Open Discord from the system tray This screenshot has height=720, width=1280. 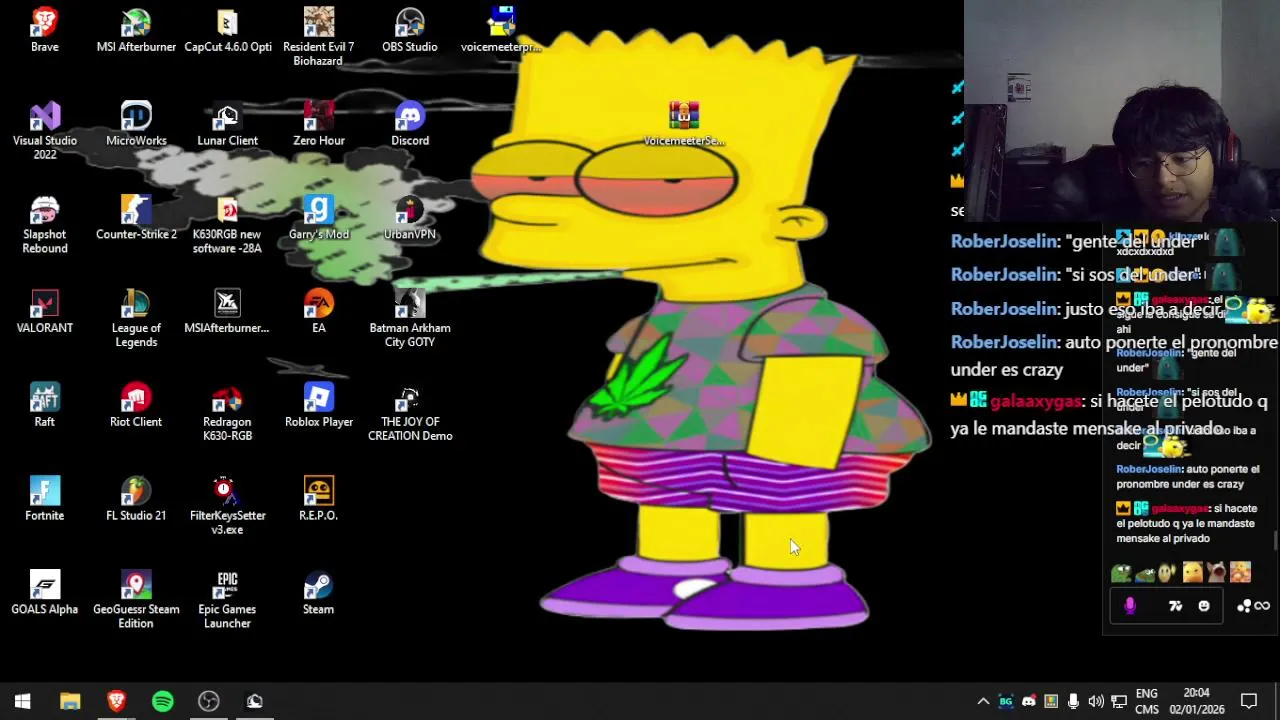1028,701
